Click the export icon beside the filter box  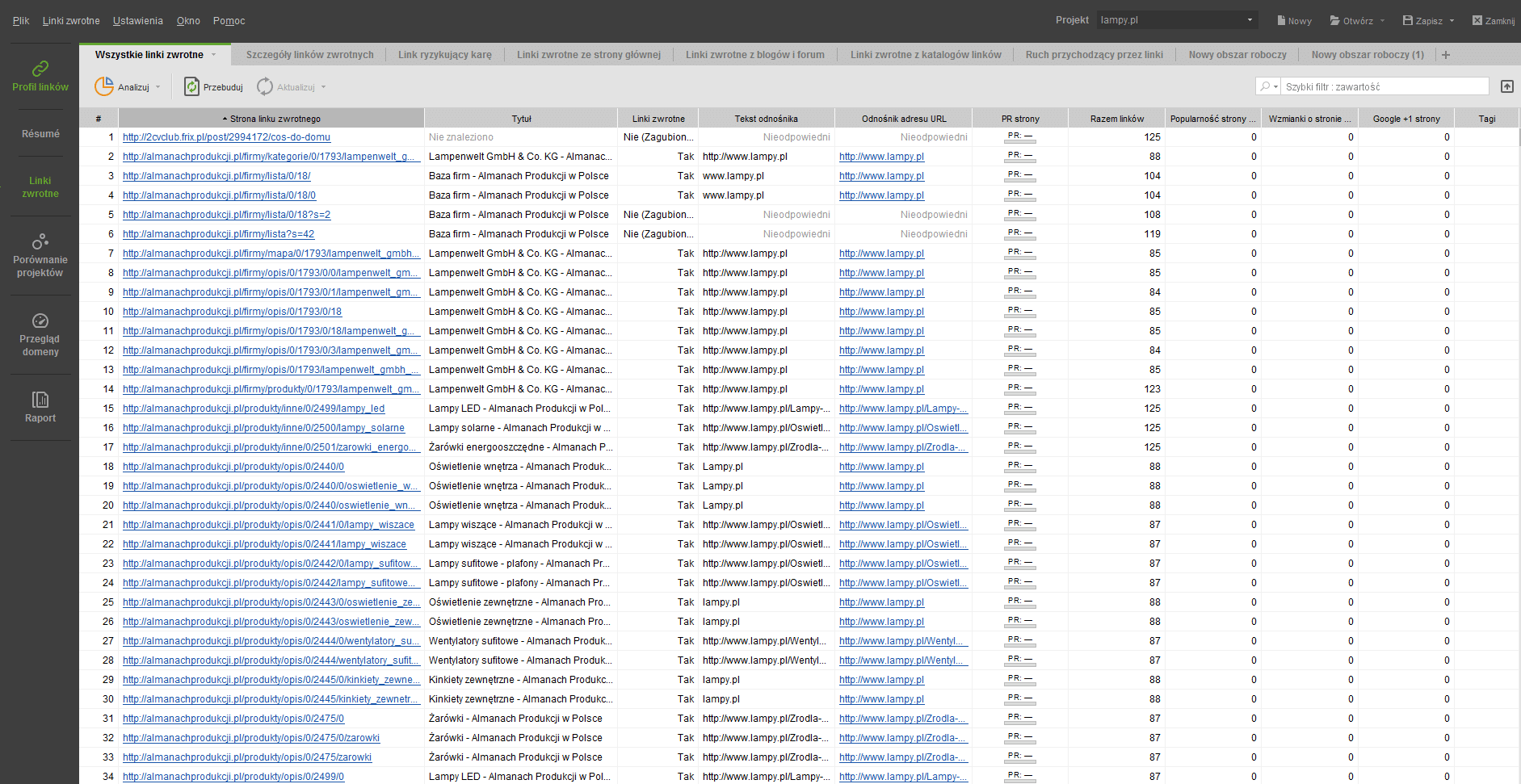pyautogui.click(x=1507, y=86)
